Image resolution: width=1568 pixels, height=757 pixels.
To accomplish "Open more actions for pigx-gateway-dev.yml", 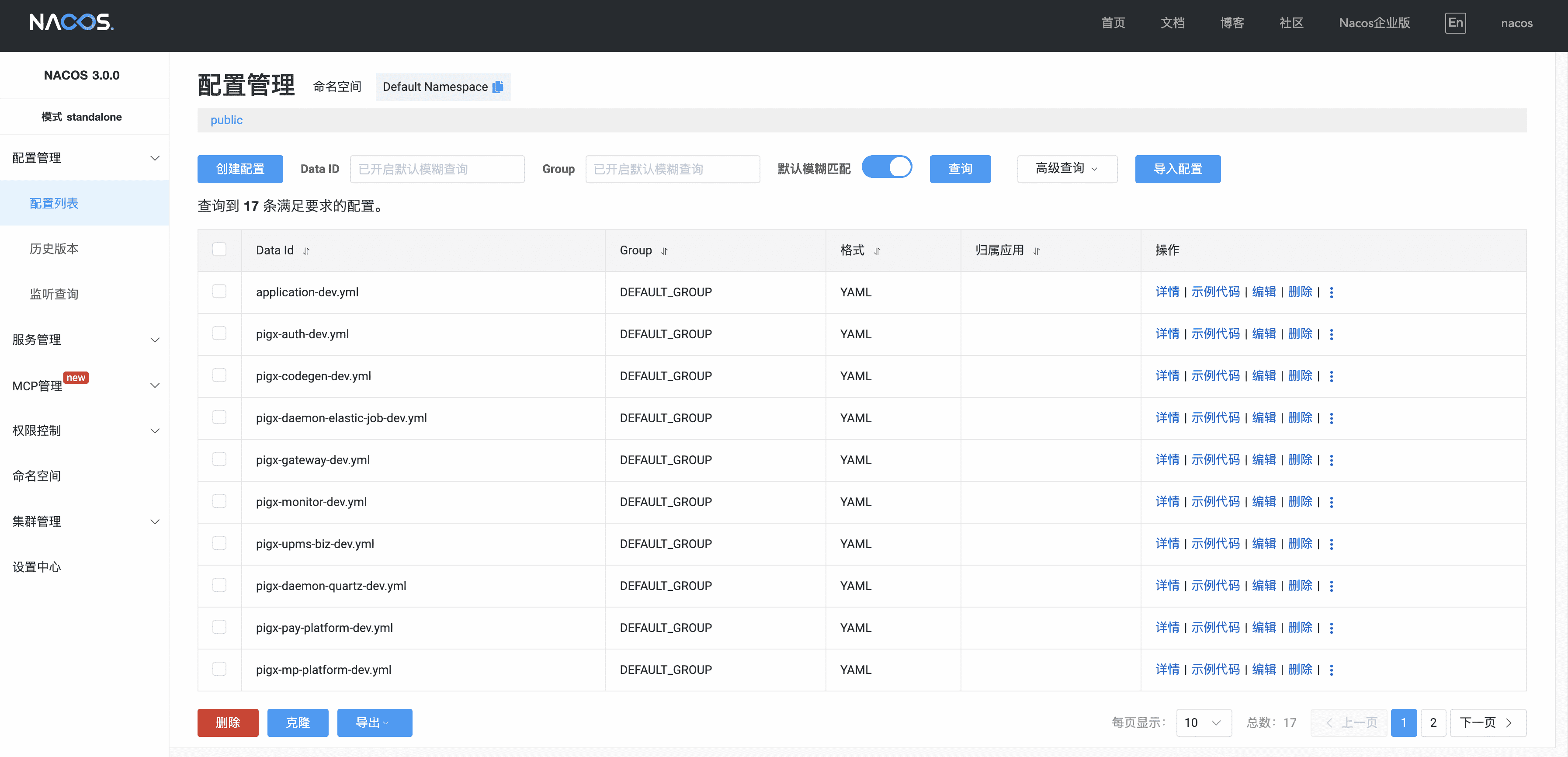I will [x=1331, y=460].
